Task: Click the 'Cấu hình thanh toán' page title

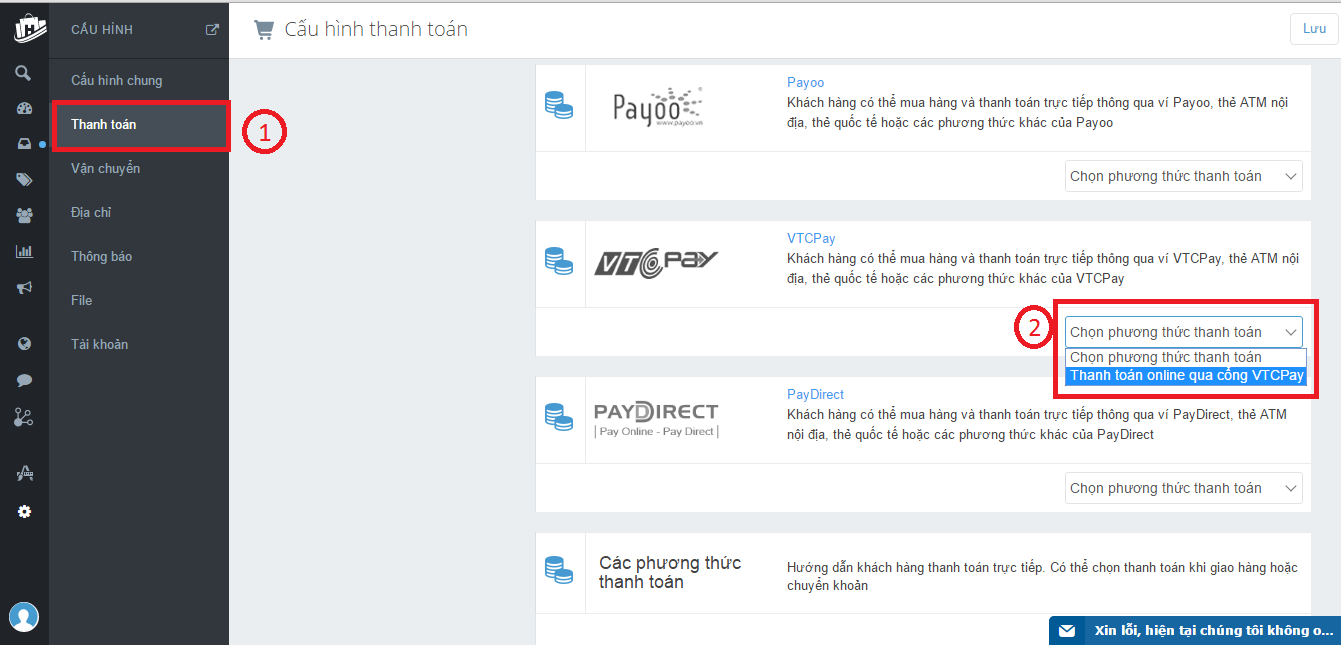Action: coord(376,29)
